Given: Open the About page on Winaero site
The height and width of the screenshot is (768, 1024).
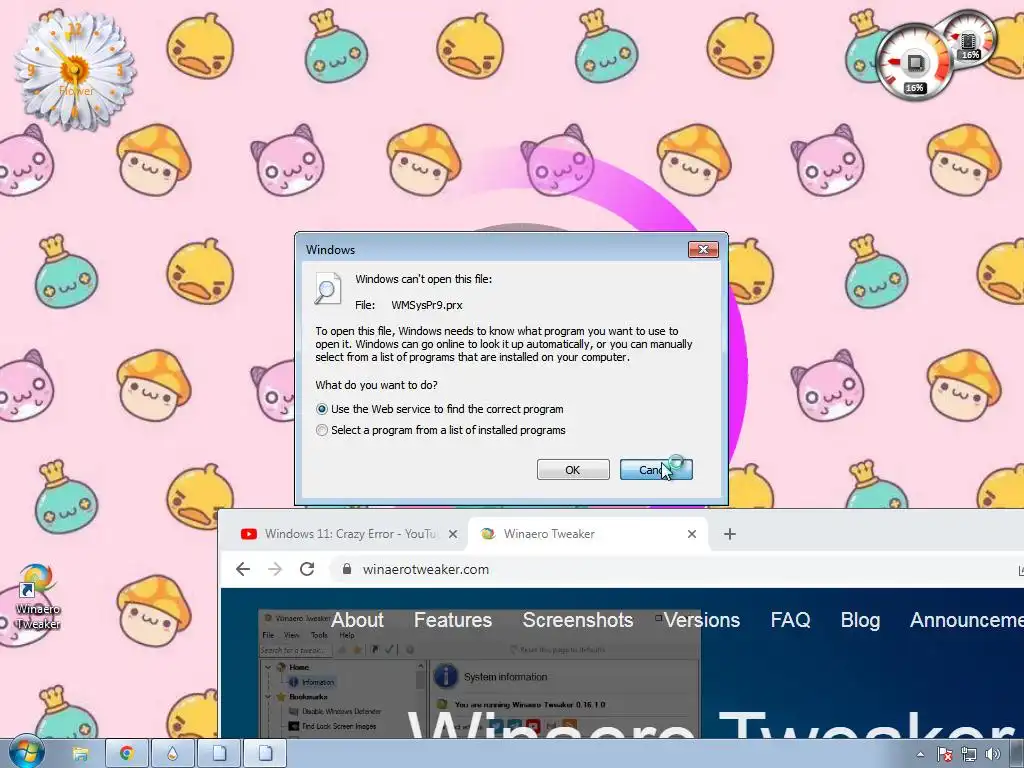Looking at the screenshot, I should [x=357, y=620].
